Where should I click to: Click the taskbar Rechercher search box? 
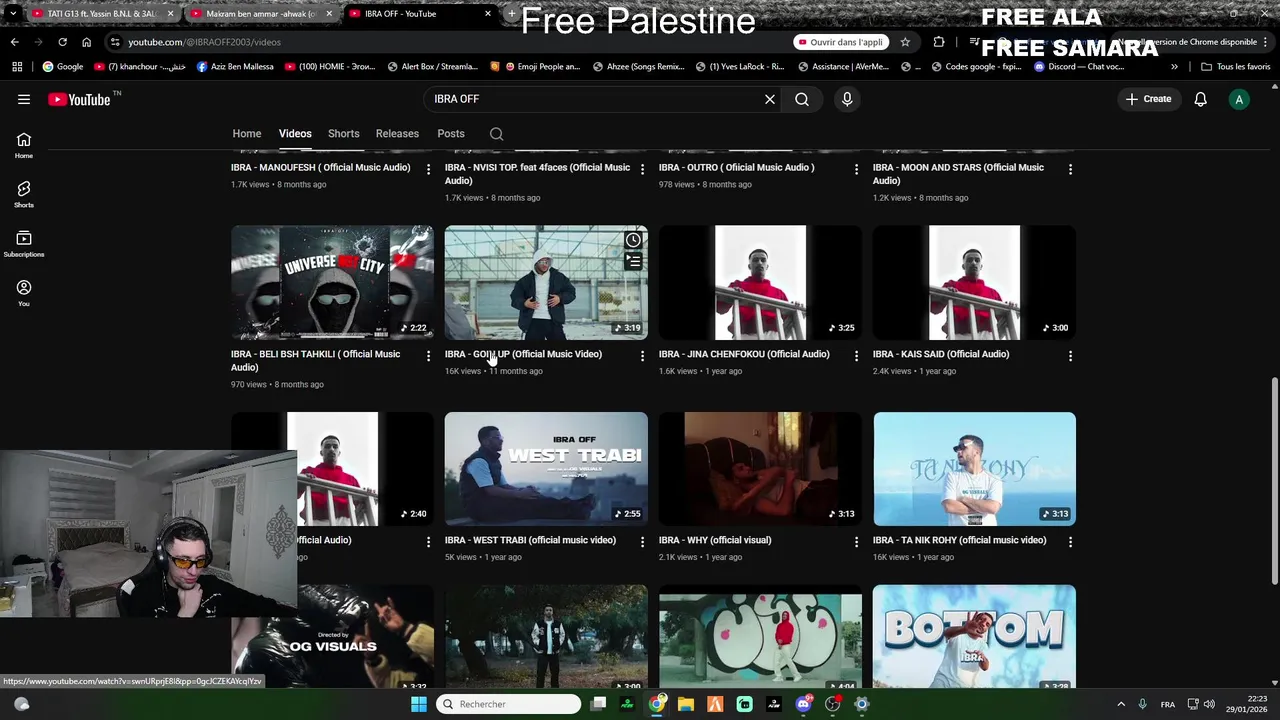pos(508,704)
